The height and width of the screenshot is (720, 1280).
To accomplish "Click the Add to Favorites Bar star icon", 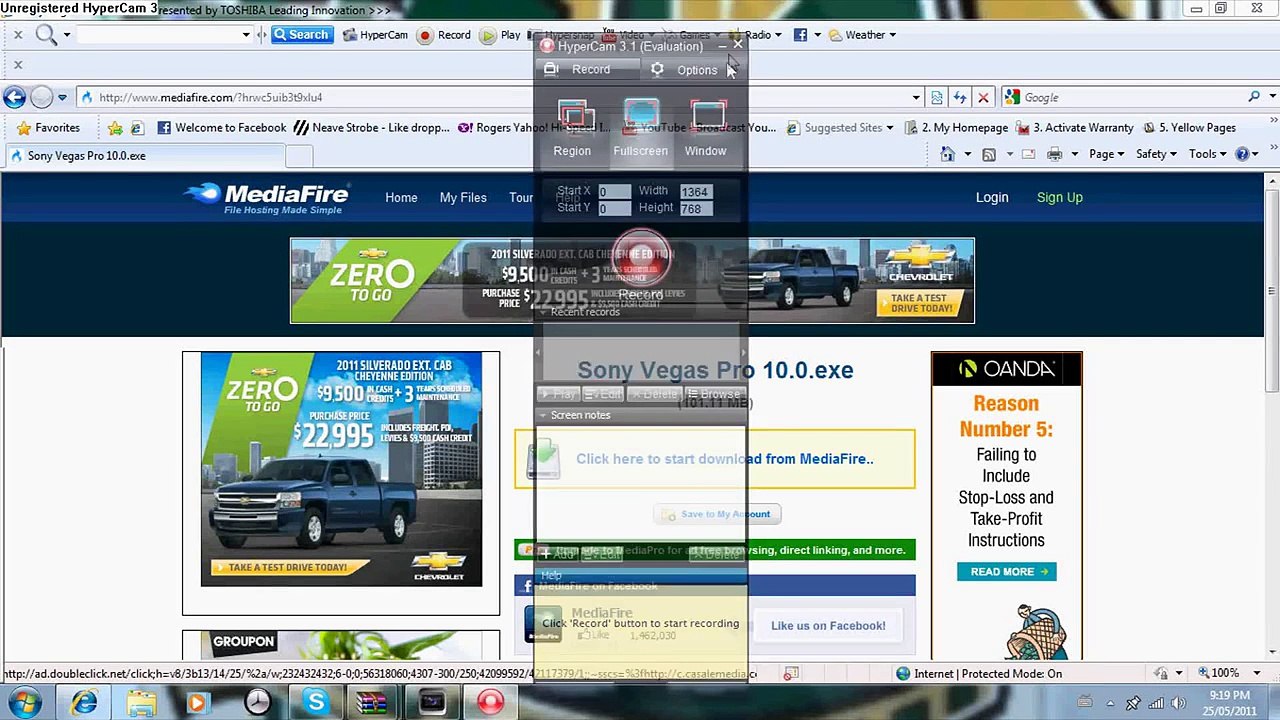I will (x=115, y=128).
